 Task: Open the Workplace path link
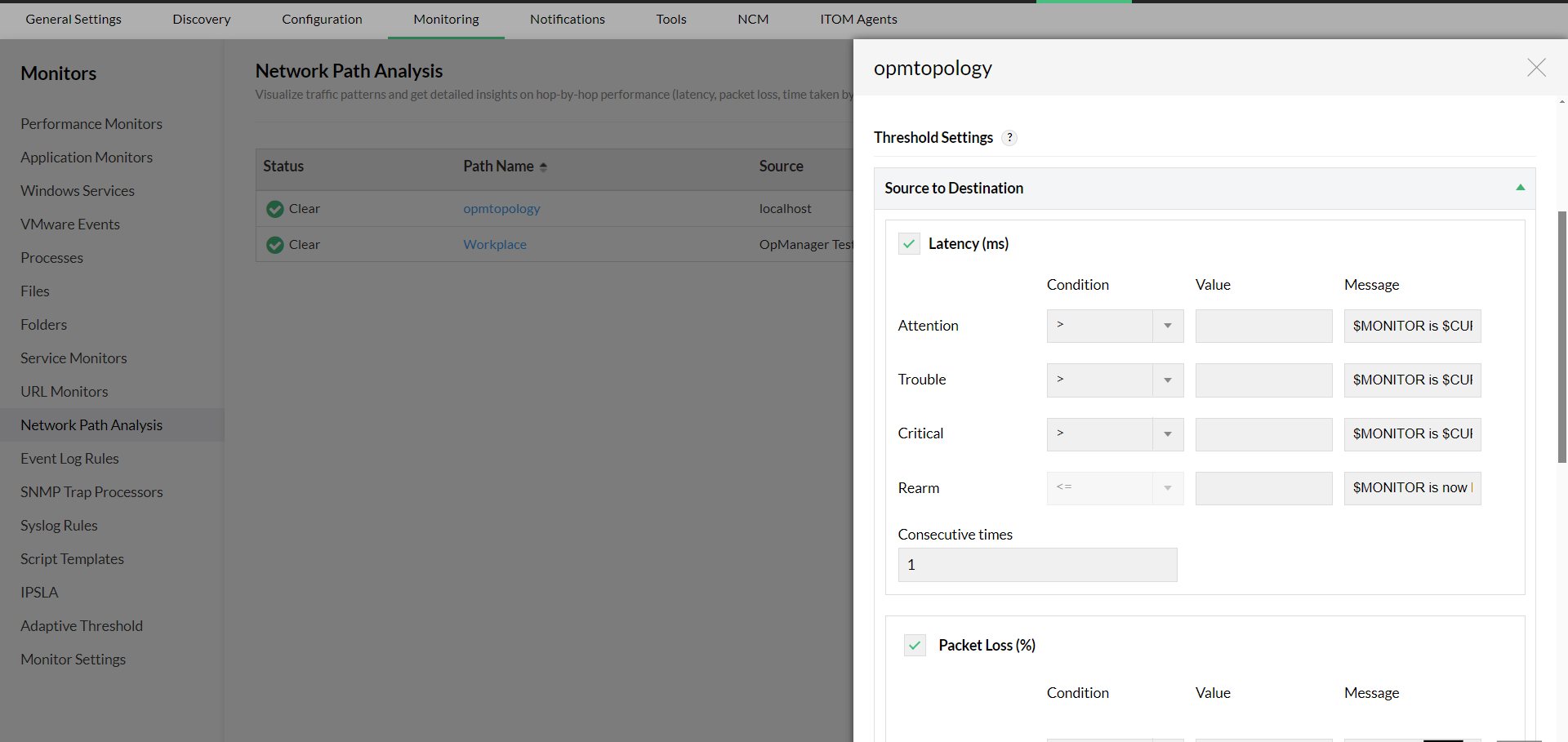pos(494,244)
